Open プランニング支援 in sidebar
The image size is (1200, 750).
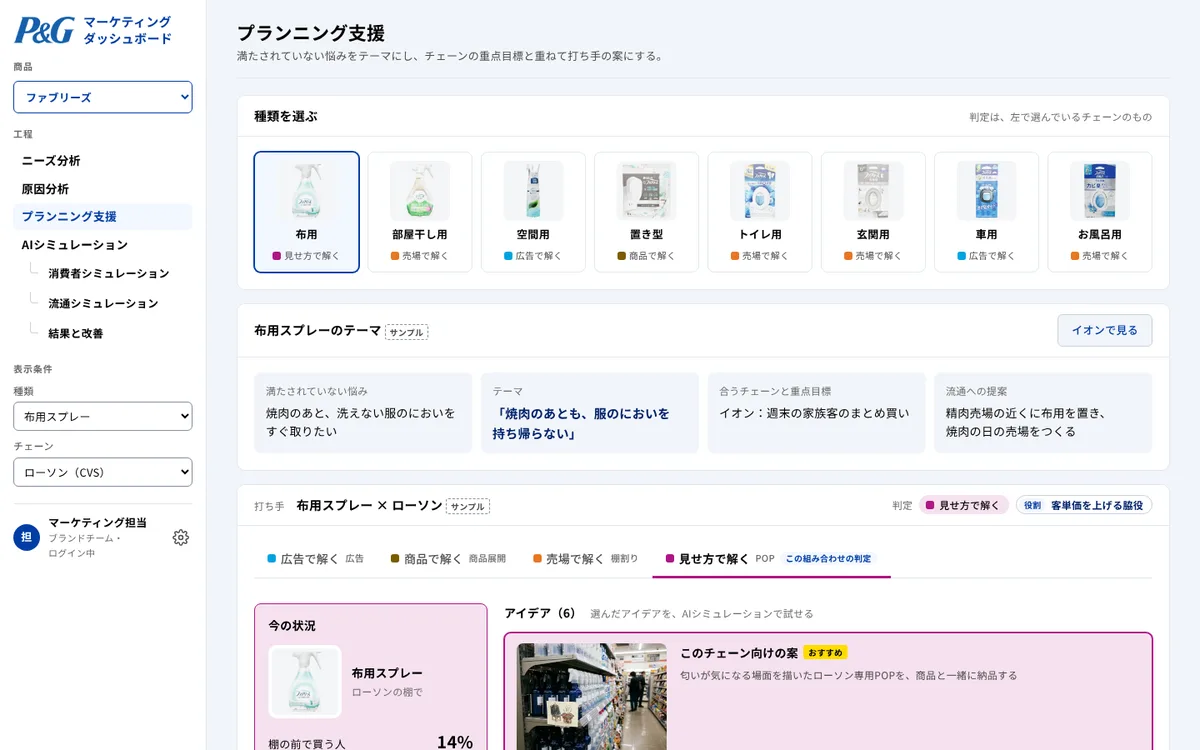(103, 217)
